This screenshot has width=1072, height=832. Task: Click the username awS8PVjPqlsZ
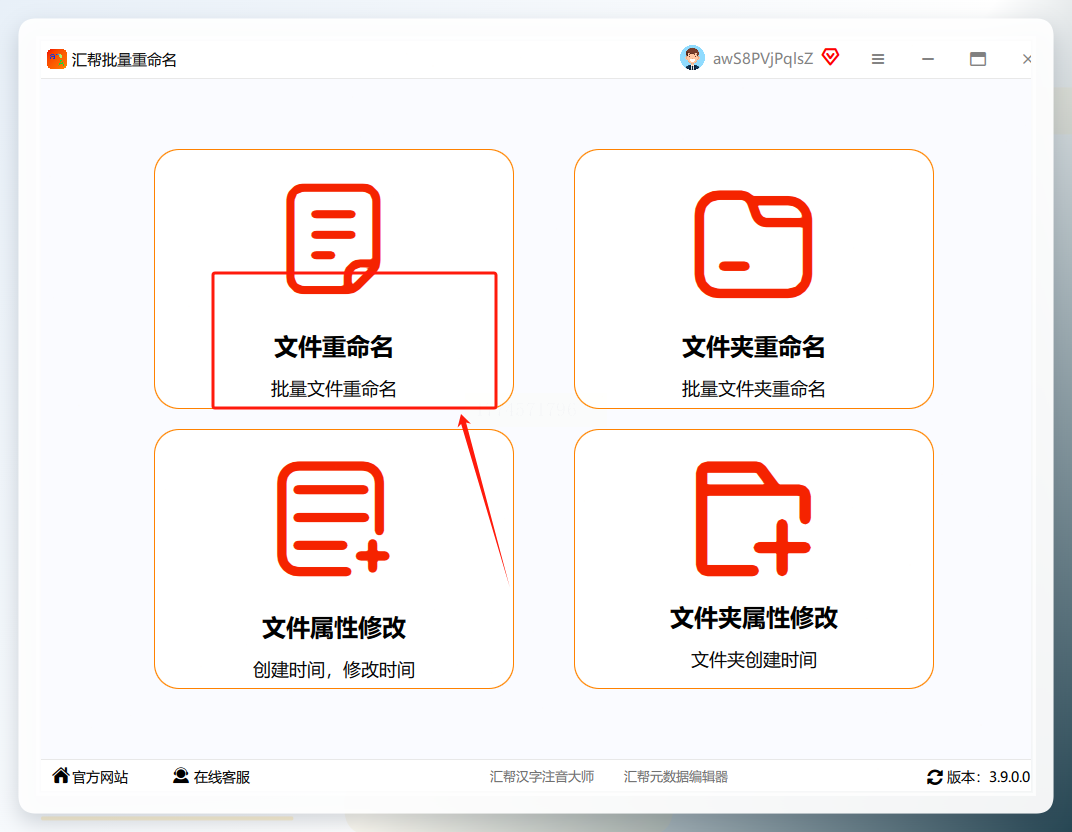(x=763, y=59)
